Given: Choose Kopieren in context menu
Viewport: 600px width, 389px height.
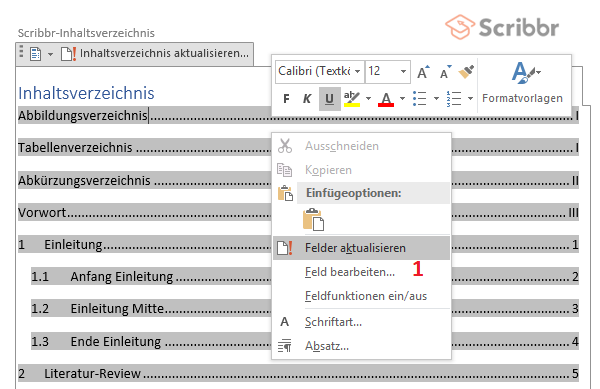Looking at the screenshot, I should (361, 170).
